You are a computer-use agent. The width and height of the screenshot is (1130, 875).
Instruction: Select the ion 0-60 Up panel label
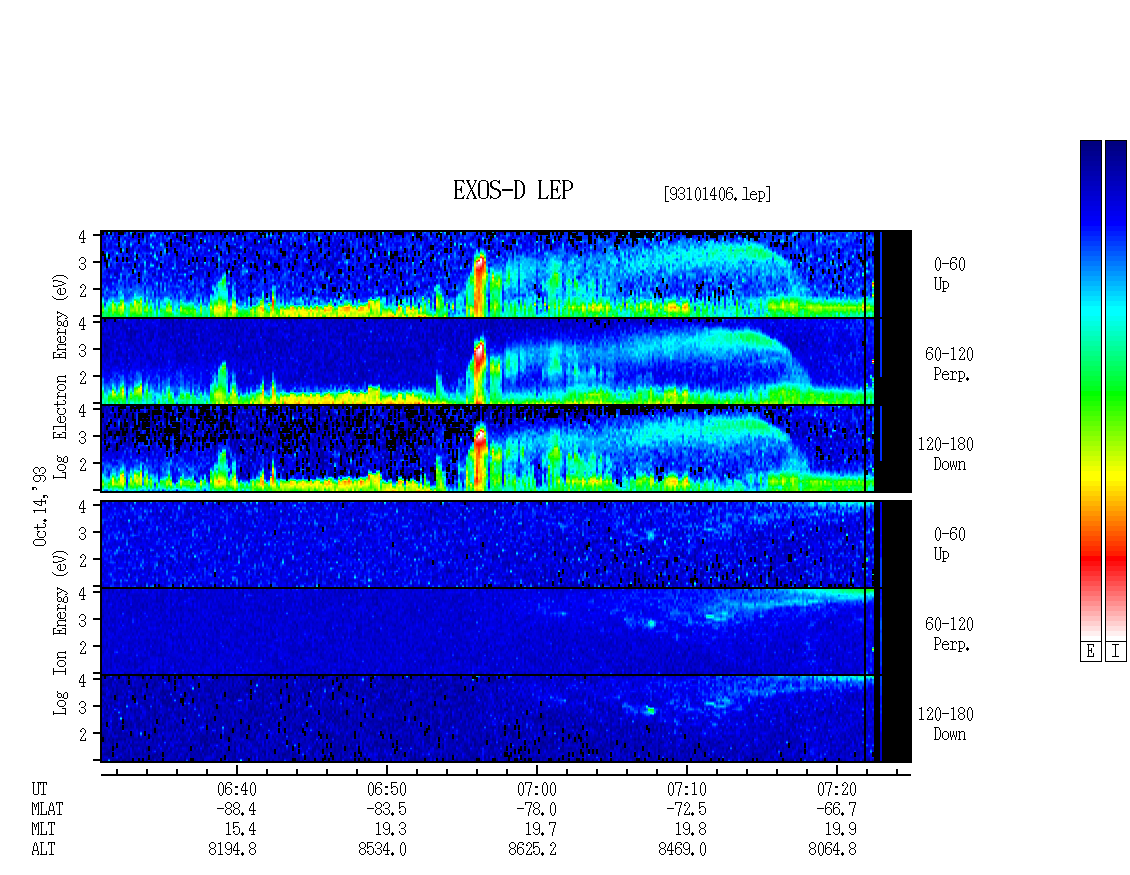pyautogui.click(x=949, y=544)
